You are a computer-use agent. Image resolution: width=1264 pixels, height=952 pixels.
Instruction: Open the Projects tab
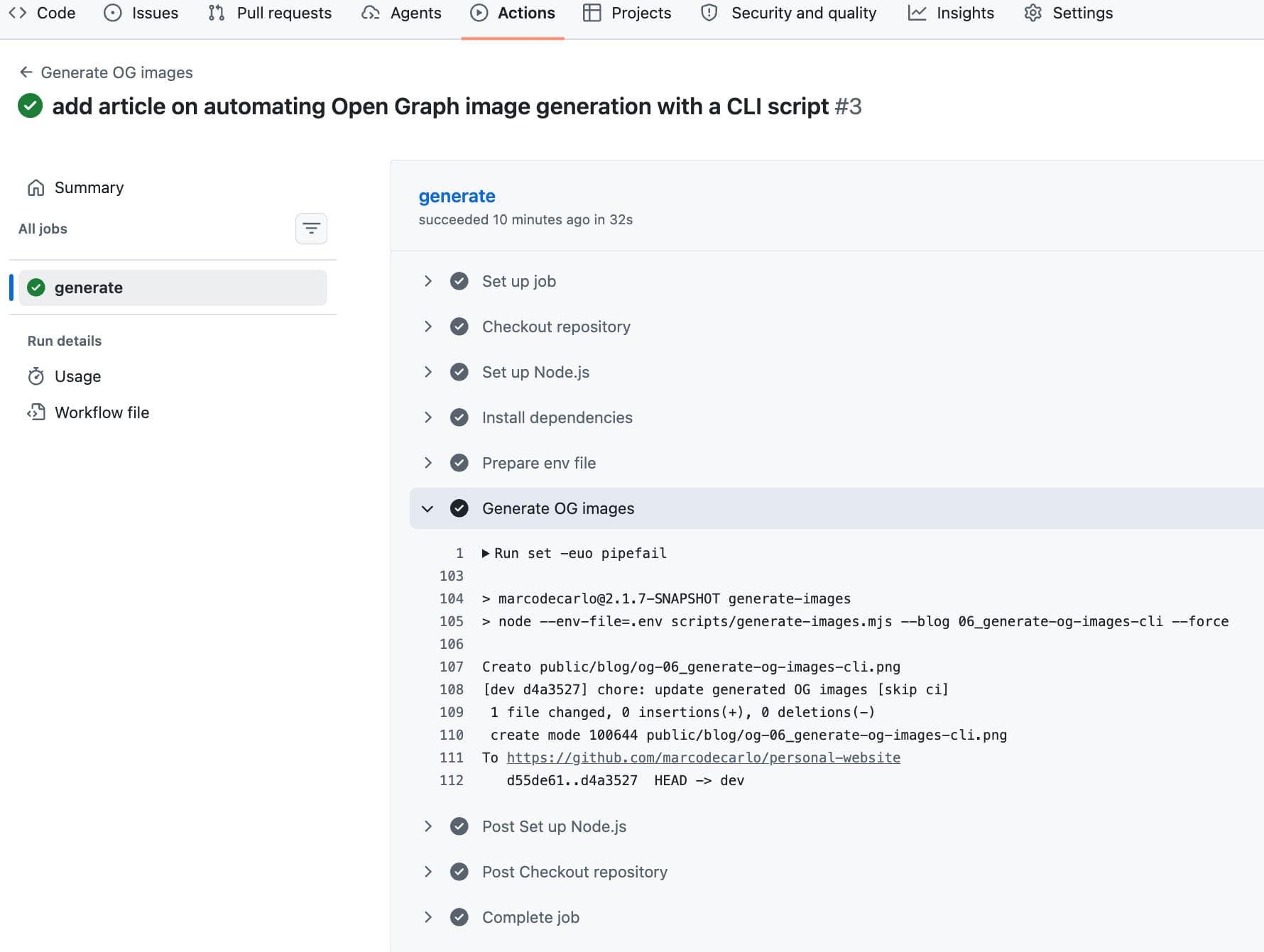tap(627, 13)
